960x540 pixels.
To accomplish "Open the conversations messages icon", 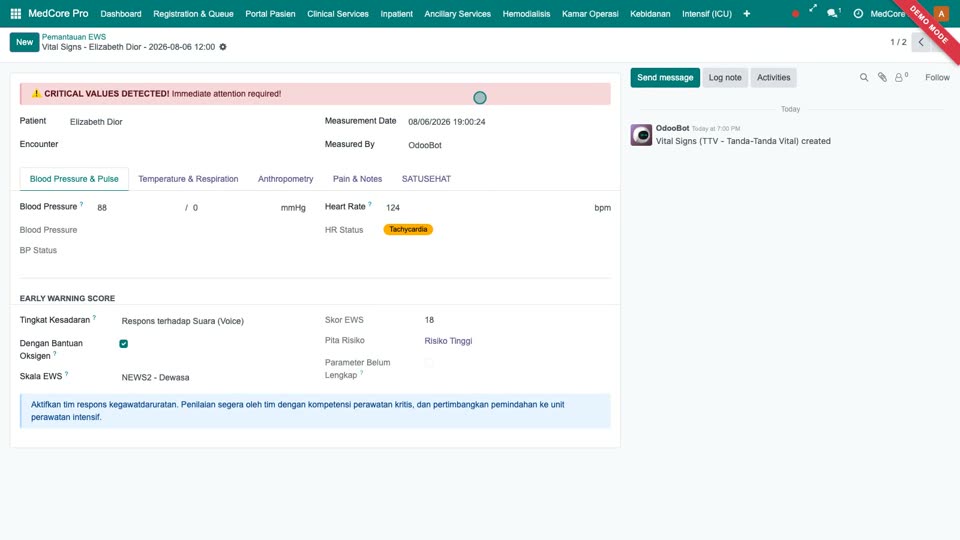I will 833,13.
